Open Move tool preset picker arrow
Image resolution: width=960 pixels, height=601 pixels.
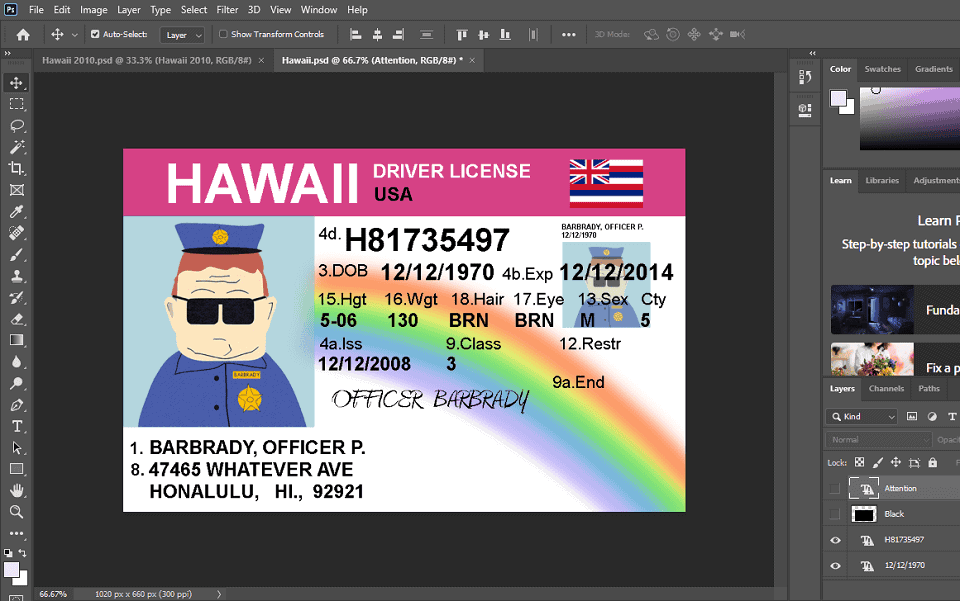click(75, 35)
